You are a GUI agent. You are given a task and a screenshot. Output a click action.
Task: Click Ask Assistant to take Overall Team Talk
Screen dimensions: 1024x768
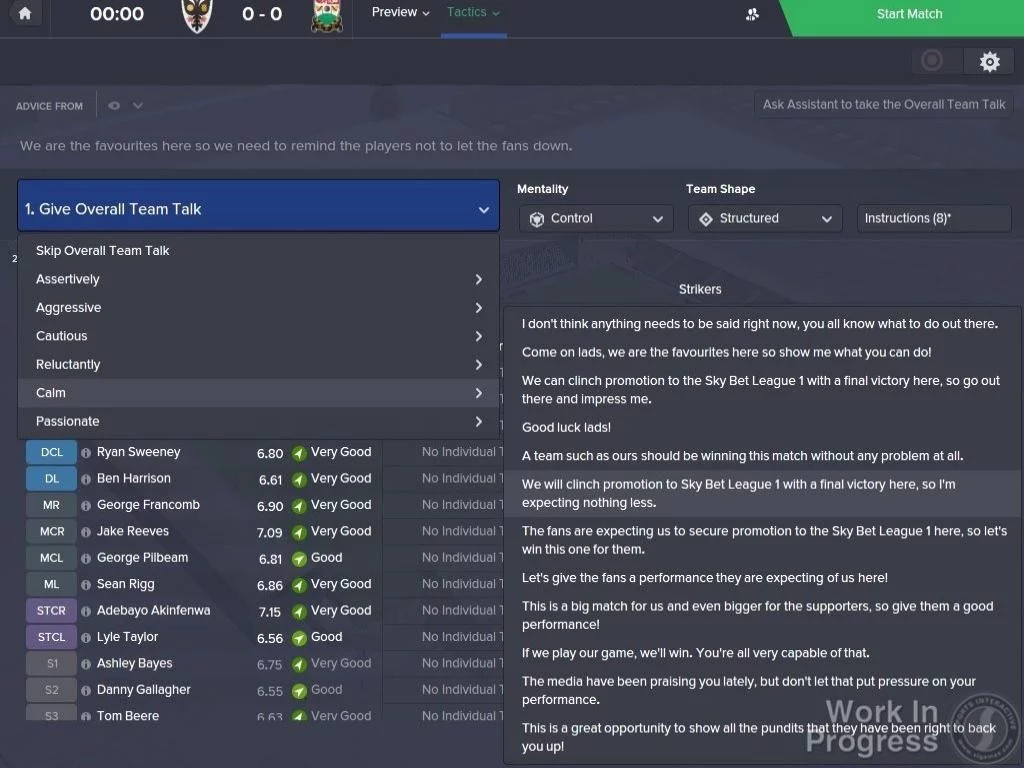884,104
